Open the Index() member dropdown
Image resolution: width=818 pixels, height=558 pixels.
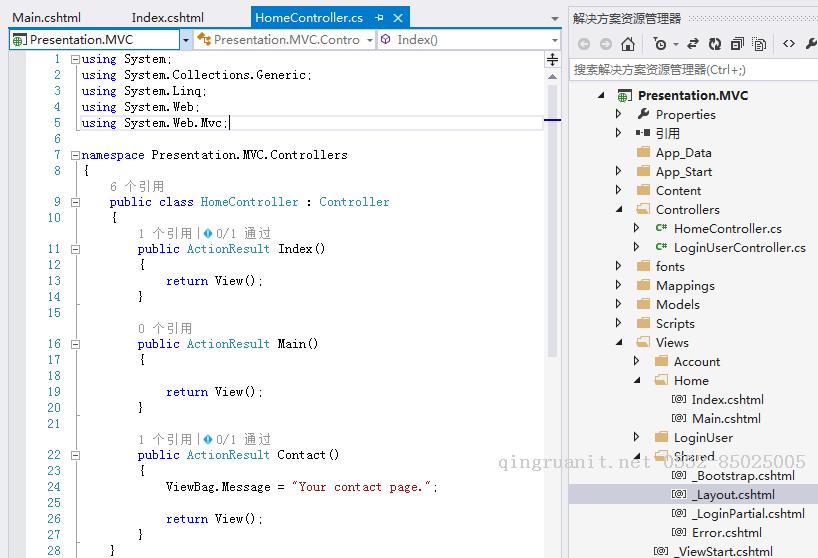click(x=555, y=40)
